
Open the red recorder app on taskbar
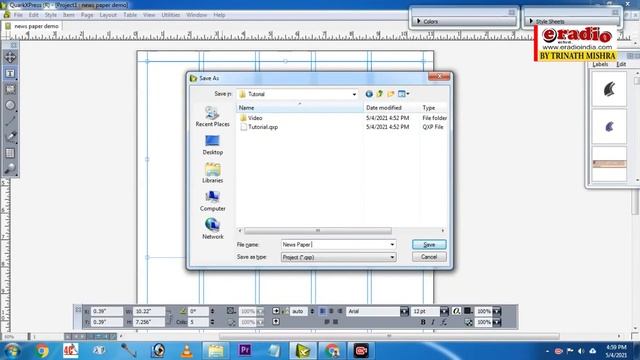(361, 351)
